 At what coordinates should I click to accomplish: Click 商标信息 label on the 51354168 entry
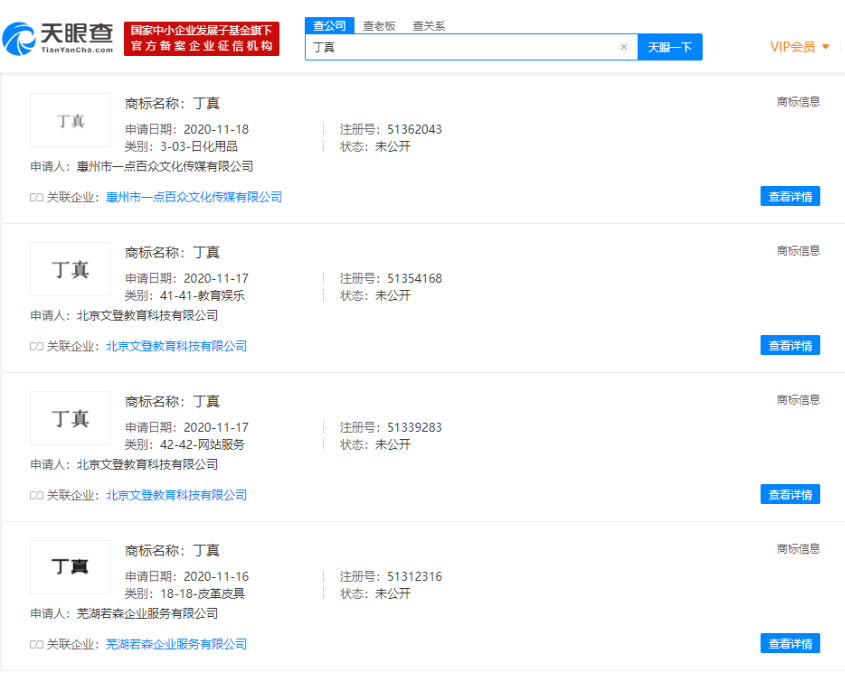point(798,251)
